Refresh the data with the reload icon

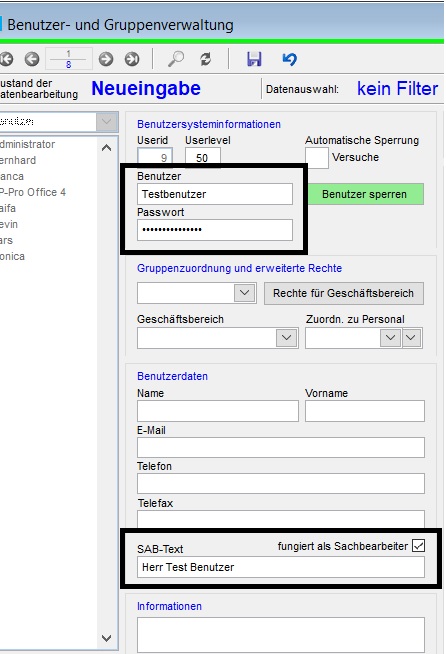[205, 59]
